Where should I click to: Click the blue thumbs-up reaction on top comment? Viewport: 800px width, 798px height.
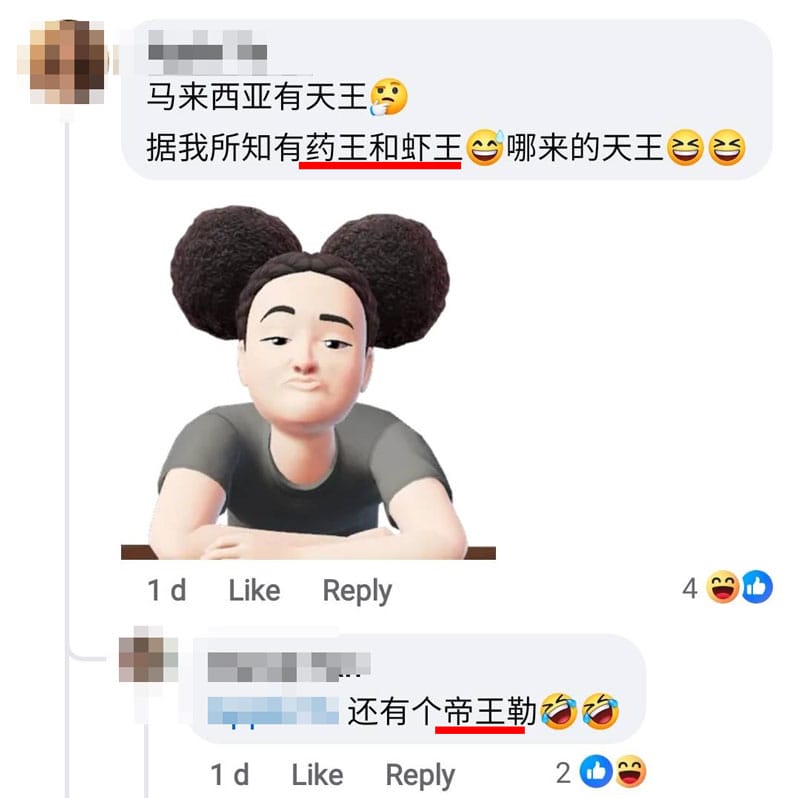757,587
